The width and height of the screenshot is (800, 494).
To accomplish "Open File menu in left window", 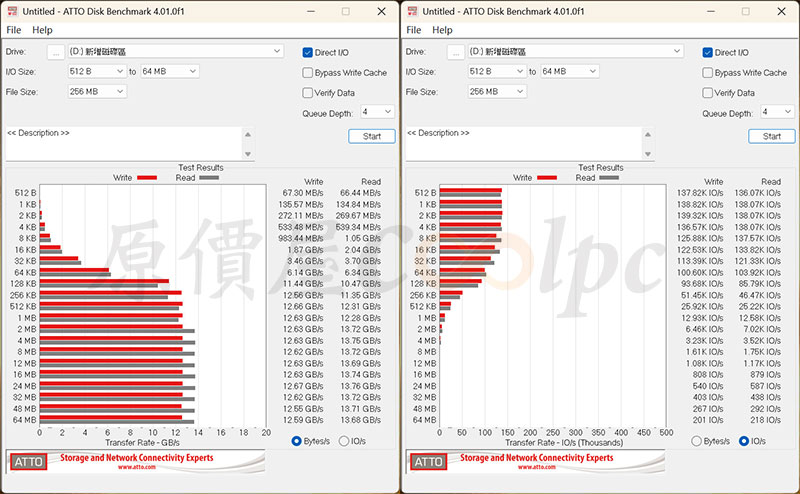I will pyautogui.click(x=14, y=30).
